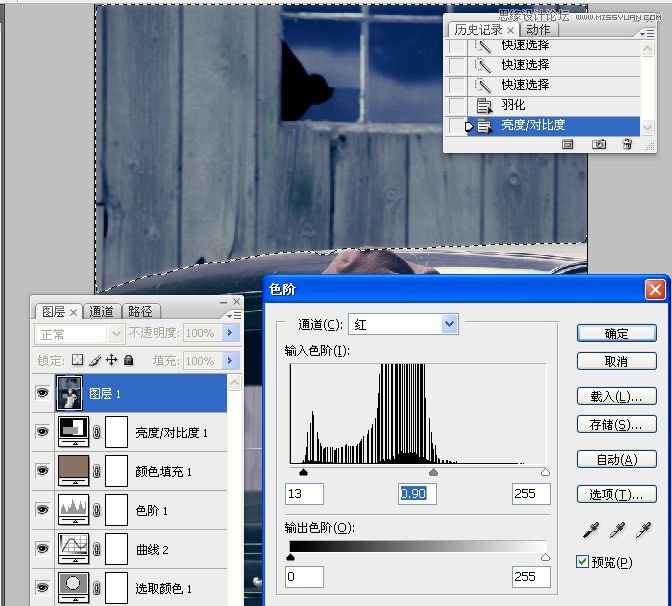Click the gray midtone input slider

coord(433,472)
